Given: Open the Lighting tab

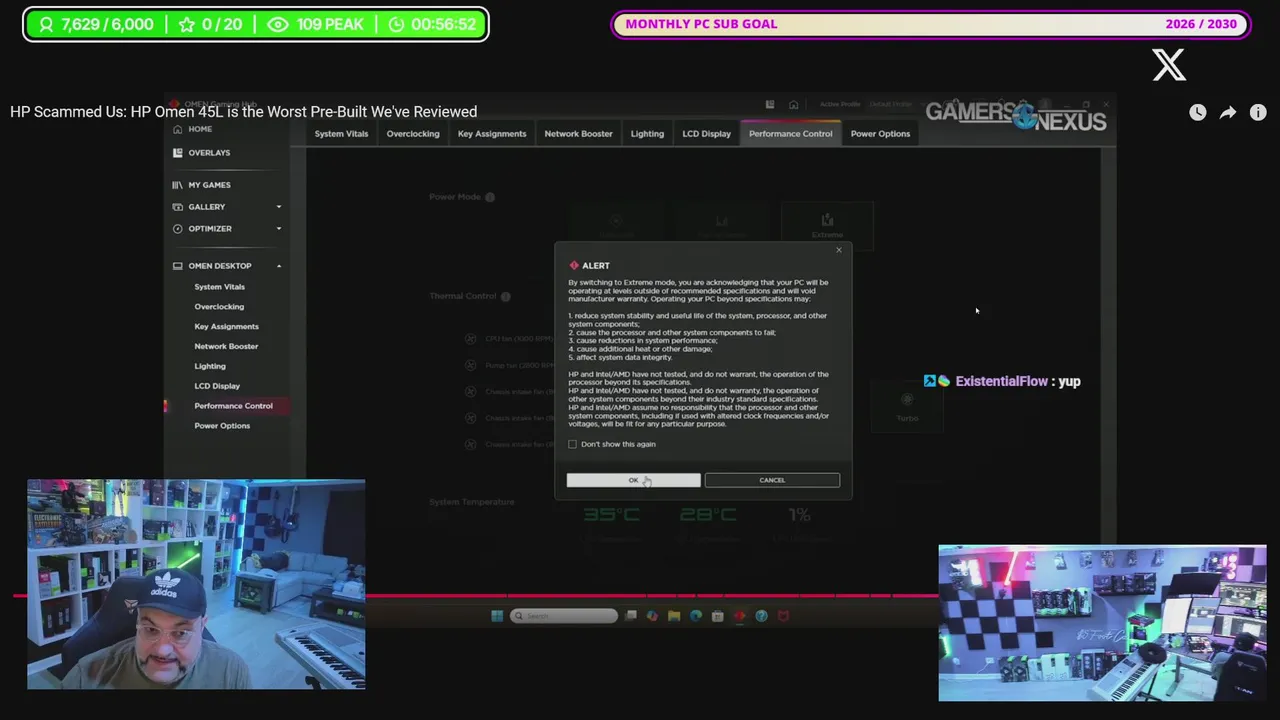Looking at the screenshot, I should (x=647, y=134).
